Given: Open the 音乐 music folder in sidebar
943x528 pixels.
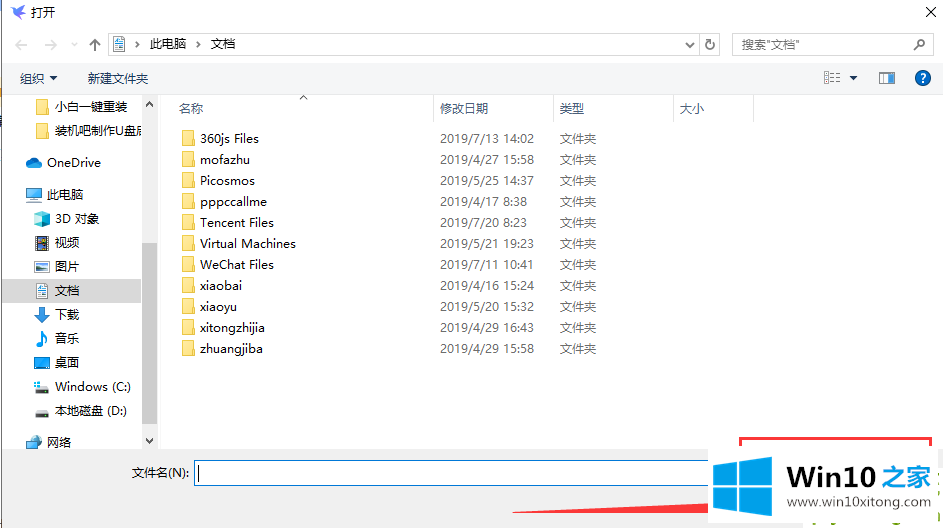Looking at the screenshot, I should coord(66,339).
